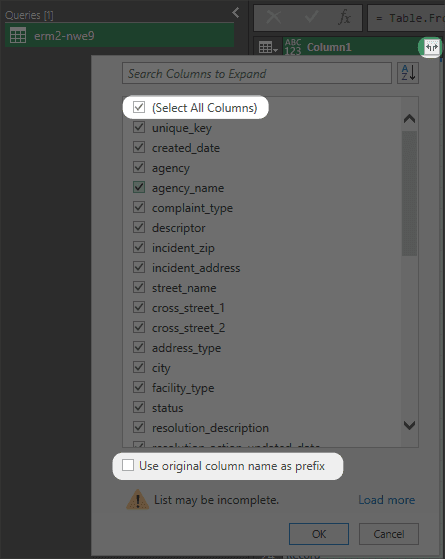
Task: Uncheck the unique_key checkbox
Action: [139, 127]
